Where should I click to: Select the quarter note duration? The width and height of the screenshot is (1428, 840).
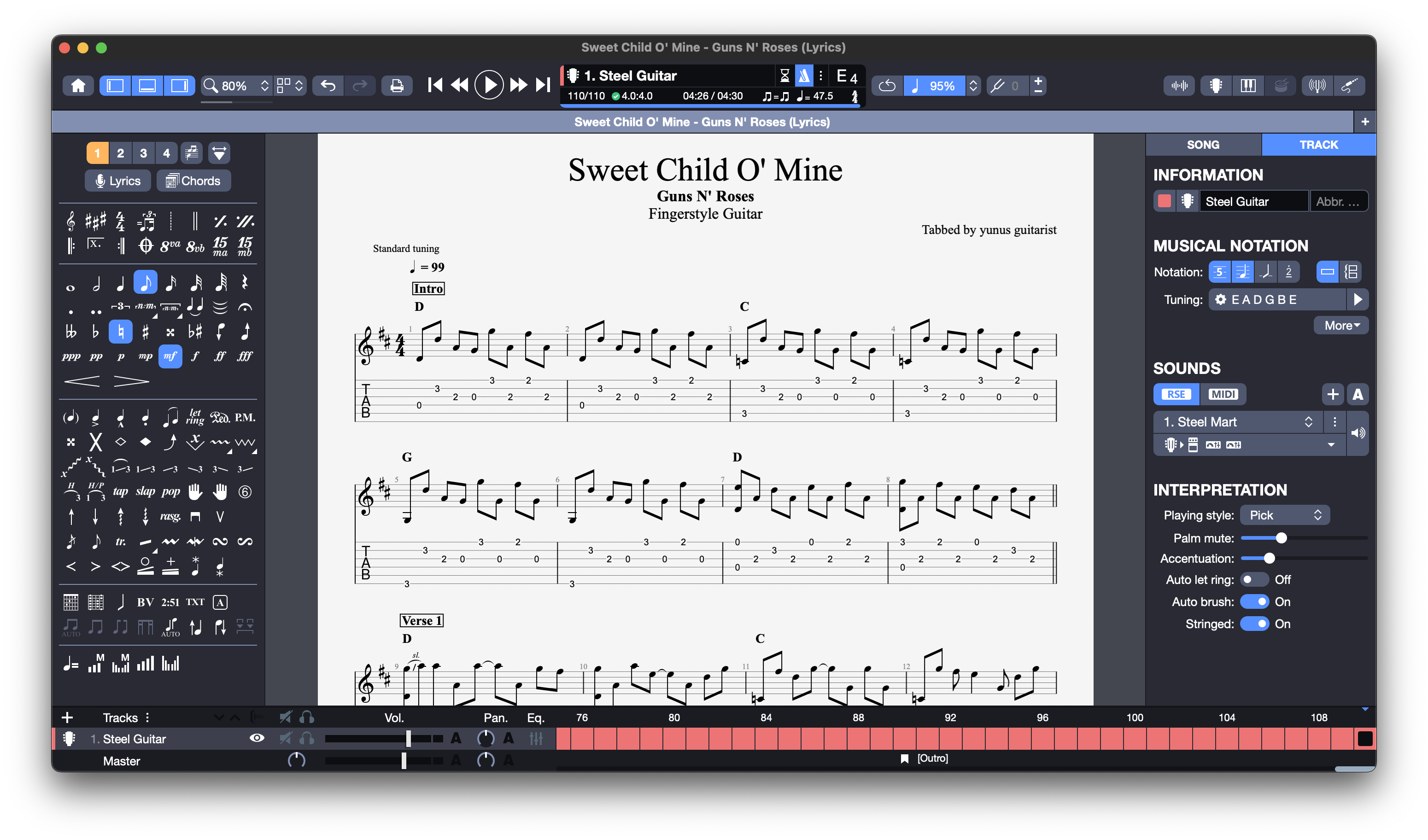click(x=120, y=282)
